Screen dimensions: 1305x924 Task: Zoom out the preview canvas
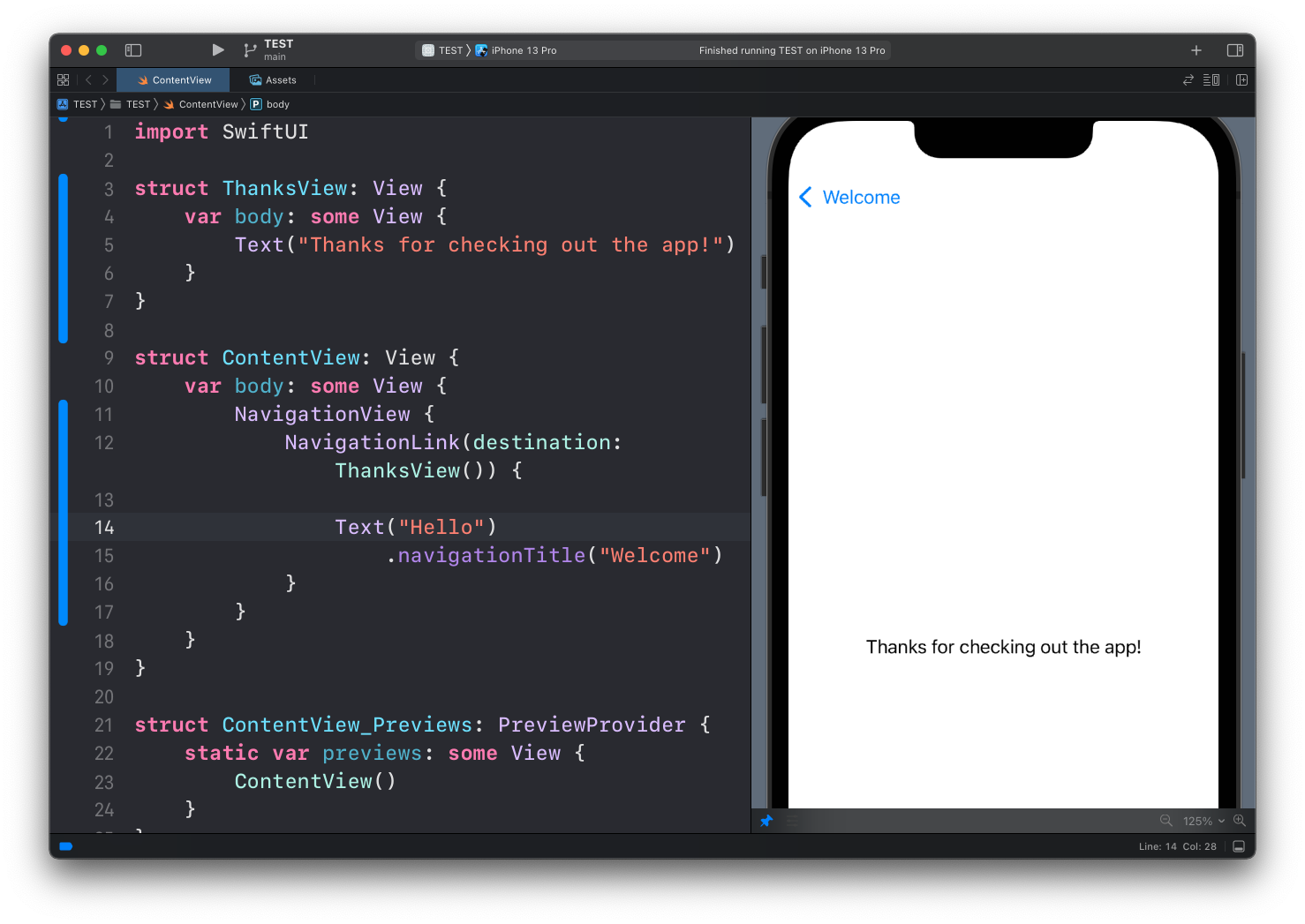pyautogui.click(x=1165, y=821)
